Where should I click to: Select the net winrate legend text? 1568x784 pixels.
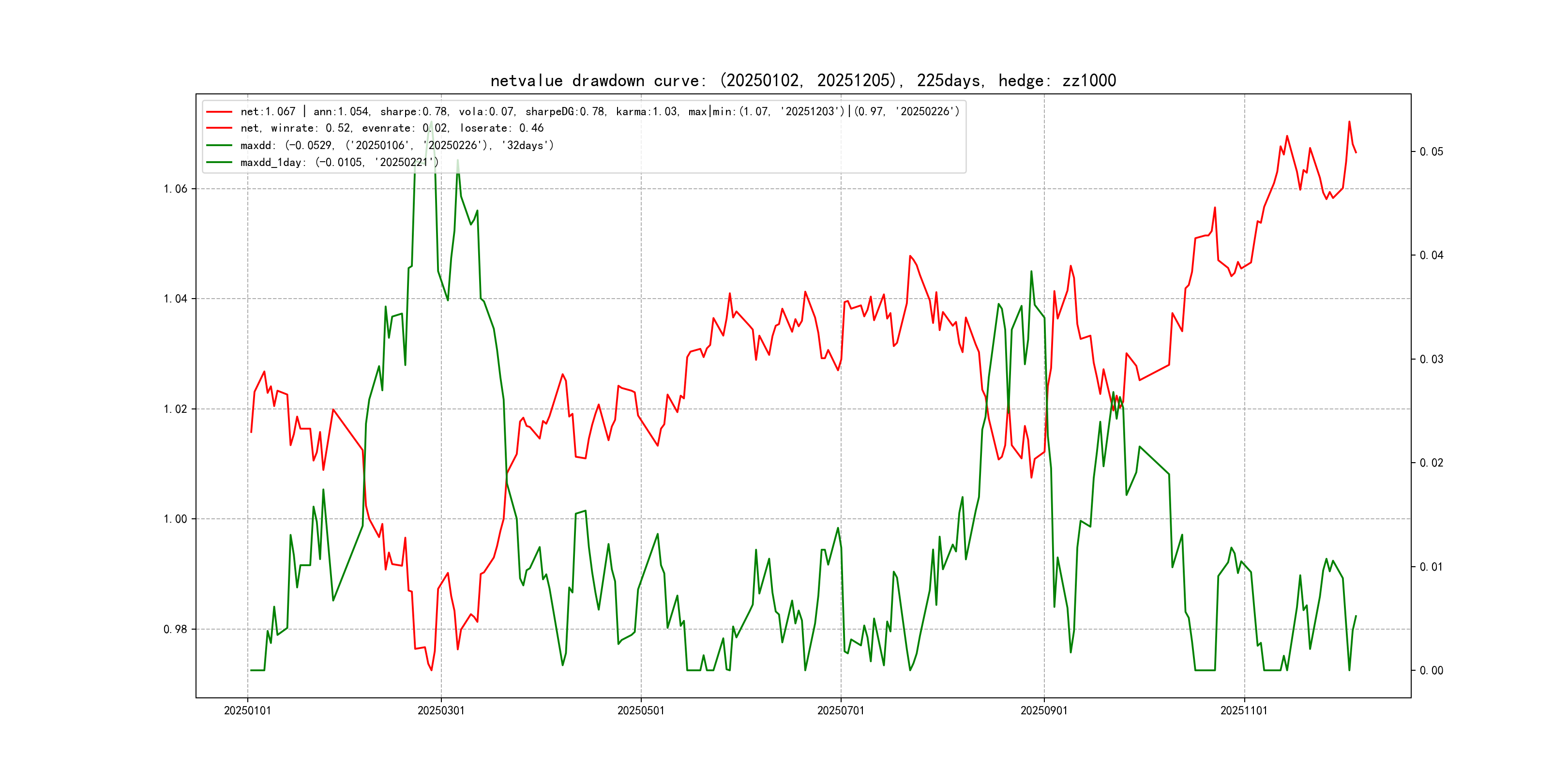pos(392,128)
